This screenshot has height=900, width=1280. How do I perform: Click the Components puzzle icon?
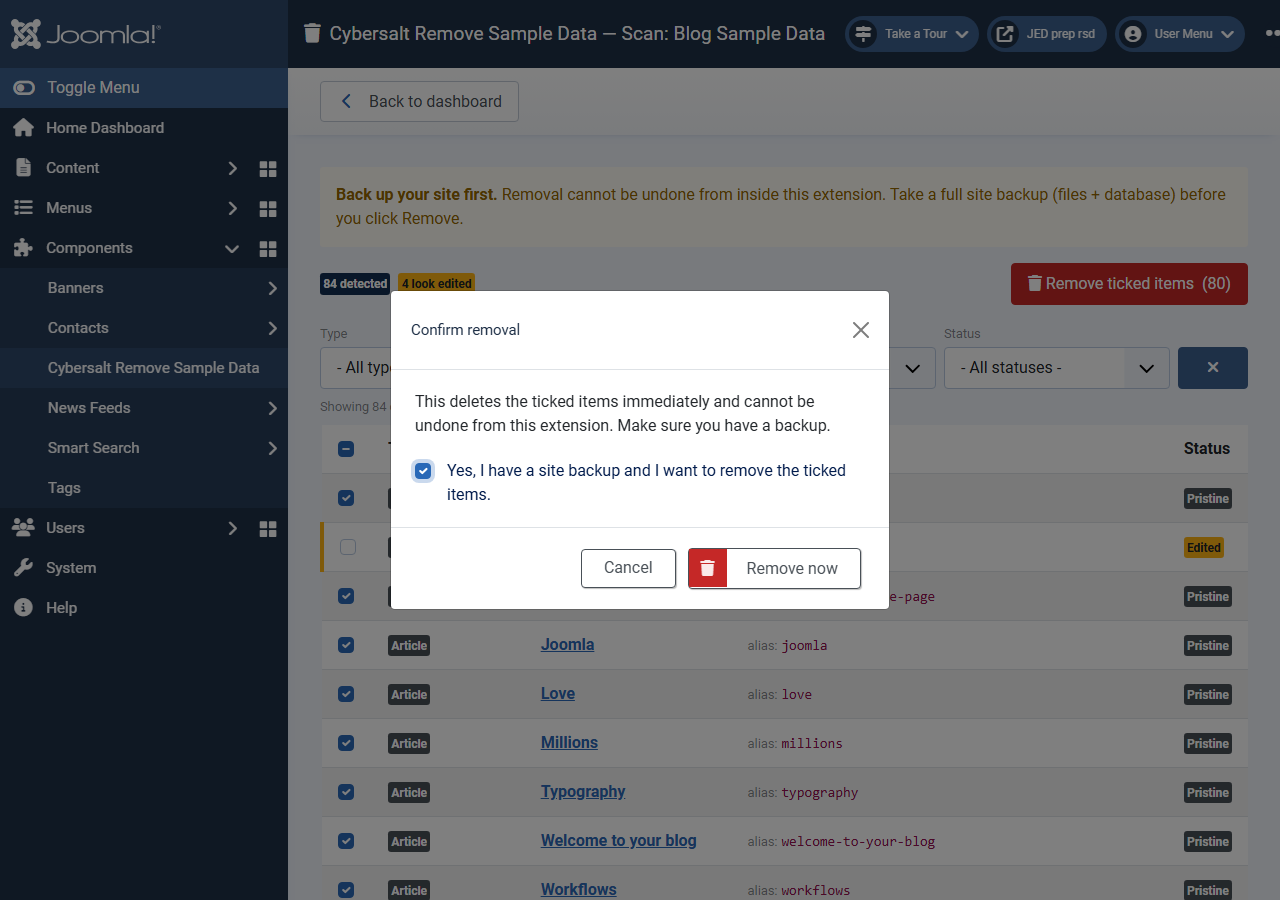click(x=23, y=248)
